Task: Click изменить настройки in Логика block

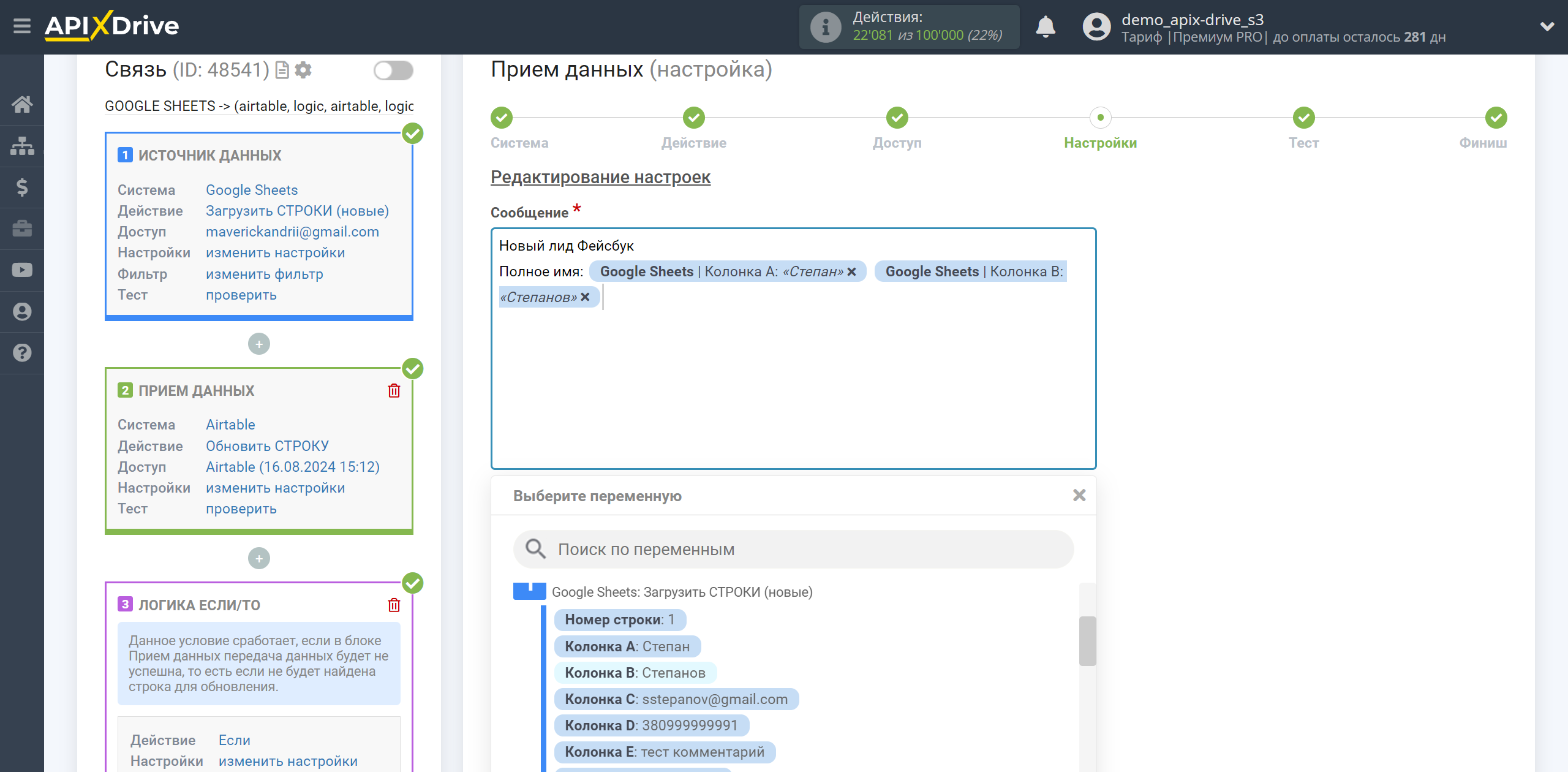Action: click(288, 761)
